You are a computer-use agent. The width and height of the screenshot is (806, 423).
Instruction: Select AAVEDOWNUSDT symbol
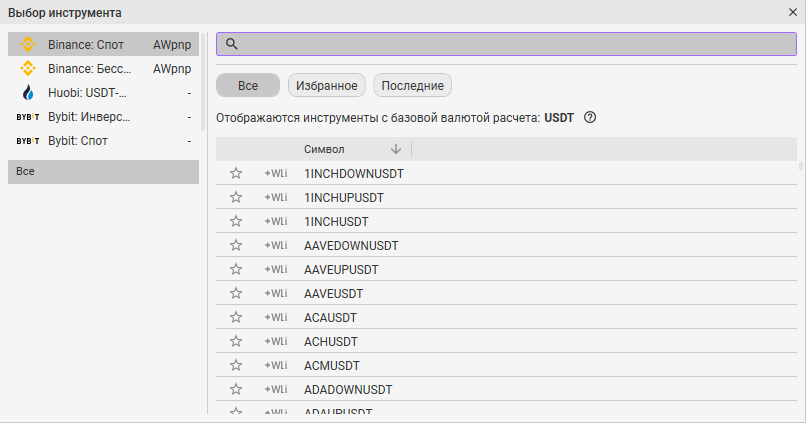coord(351,246)
